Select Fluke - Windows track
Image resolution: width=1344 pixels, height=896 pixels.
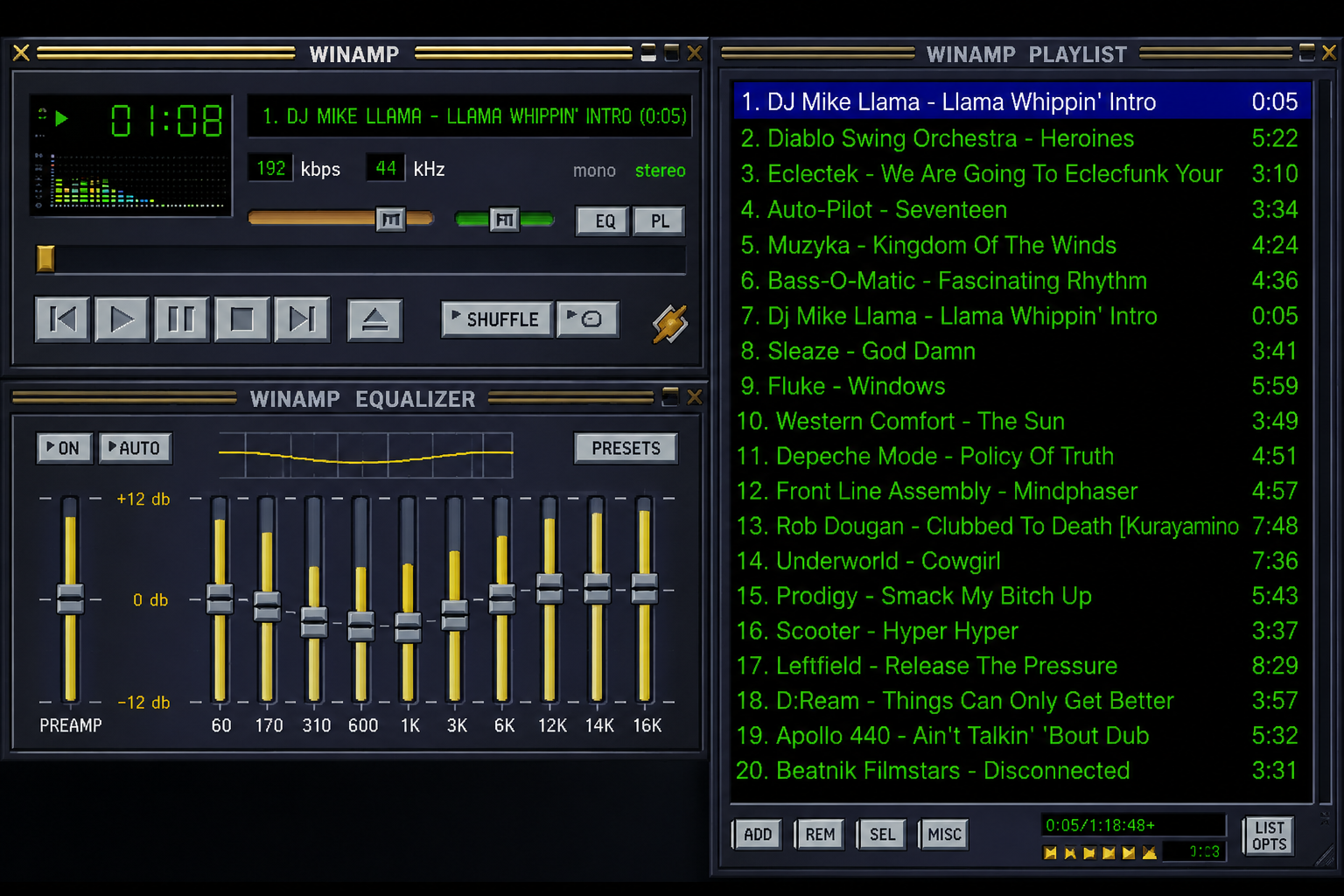[1021, 386]
